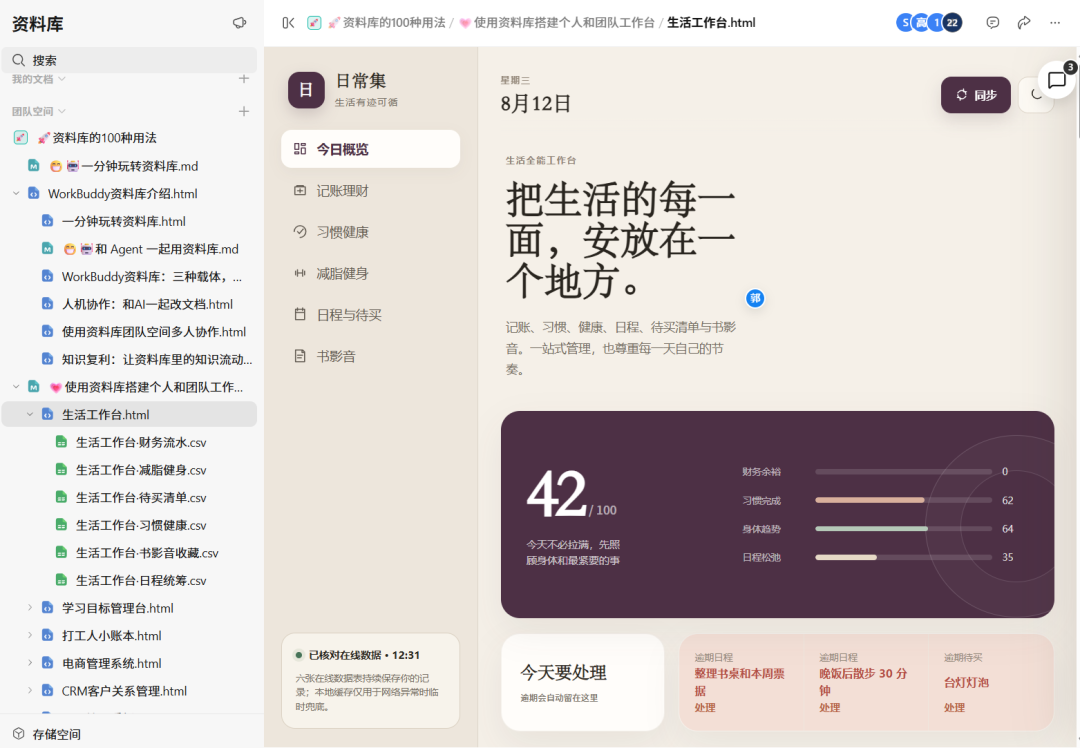Click the 日程松弛 progress bar

click(903, 557)
